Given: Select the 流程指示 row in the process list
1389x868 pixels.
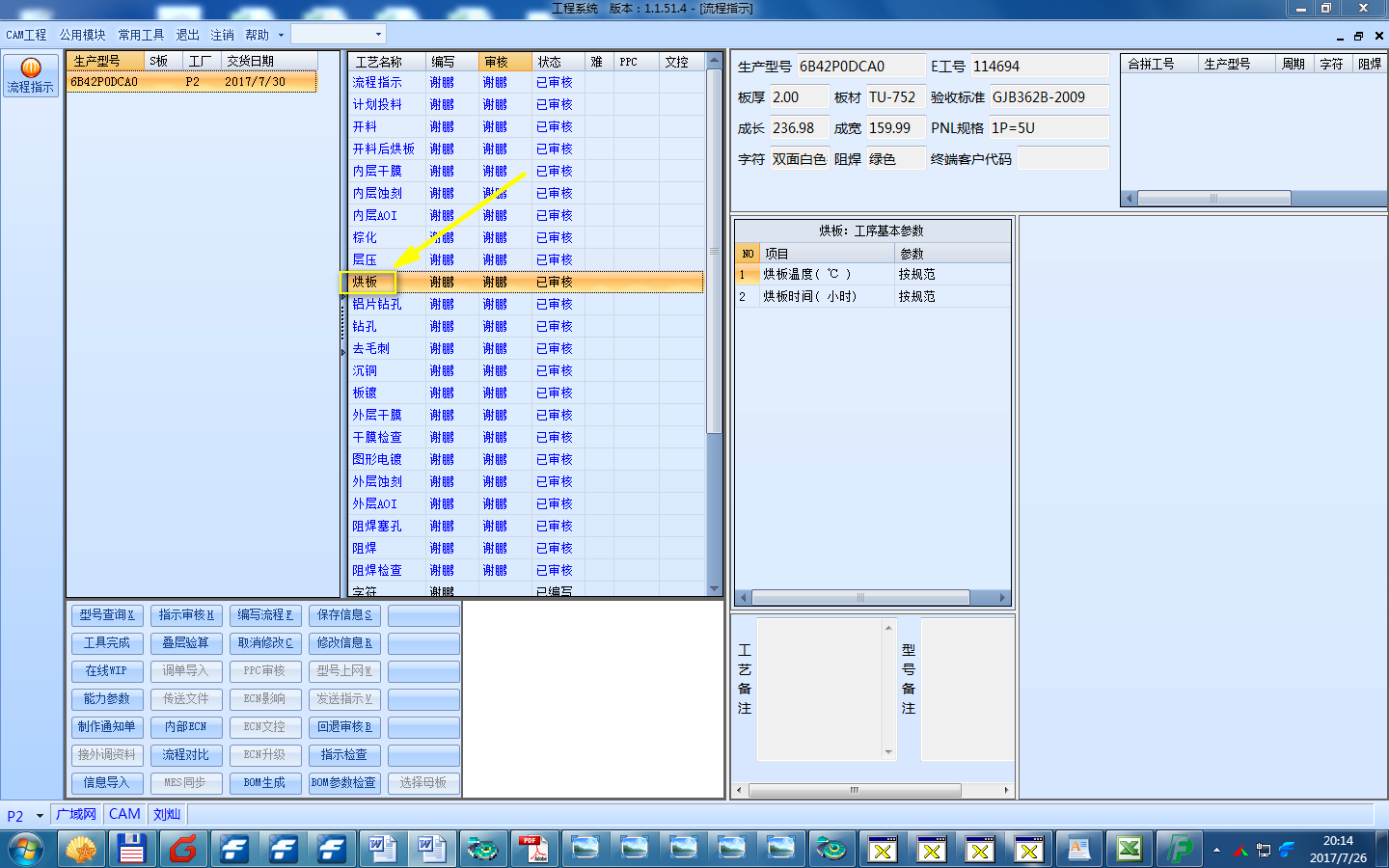Looking at the screenshot, I should pos(527,83).
